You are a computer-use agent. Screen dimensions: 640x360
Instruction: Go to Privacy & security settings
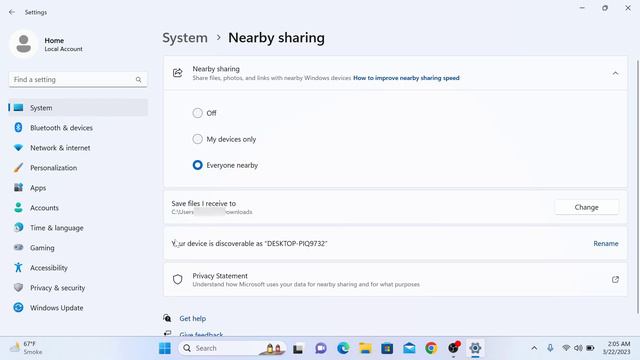pyautogui.click(x=78, y=288)
